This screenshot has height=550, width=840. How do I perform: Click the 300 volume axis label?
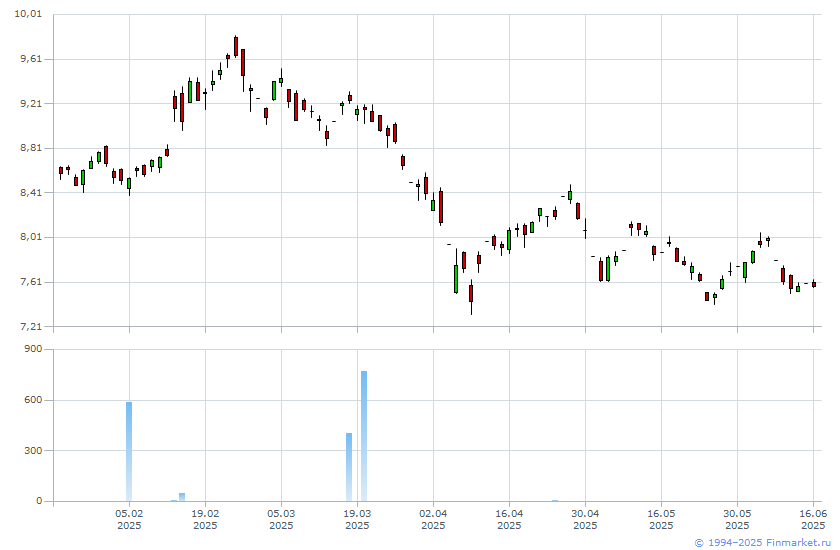[33, 450]
